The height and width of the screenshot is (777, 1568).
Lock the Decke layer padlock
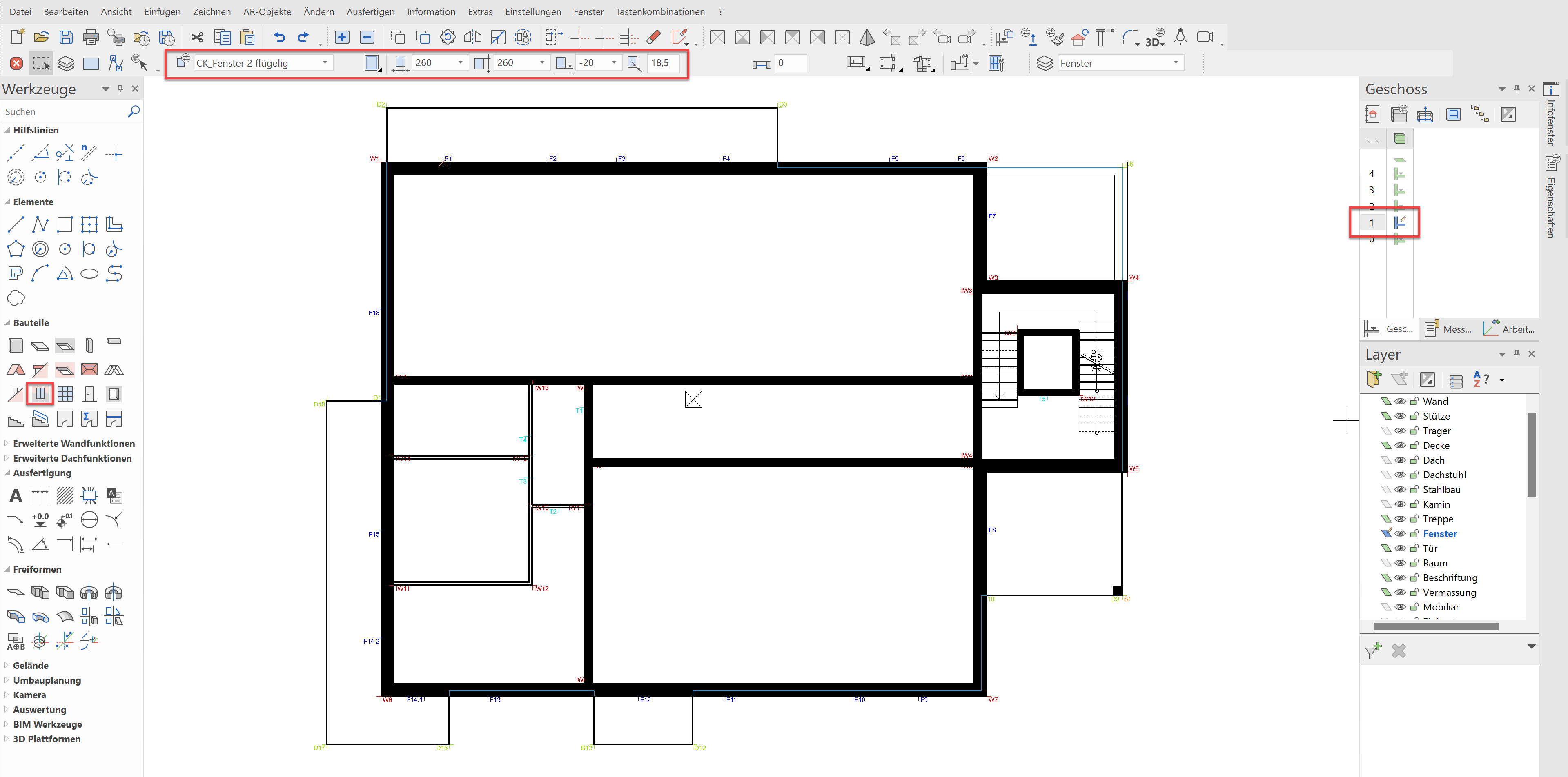[x=1414, y=445]
